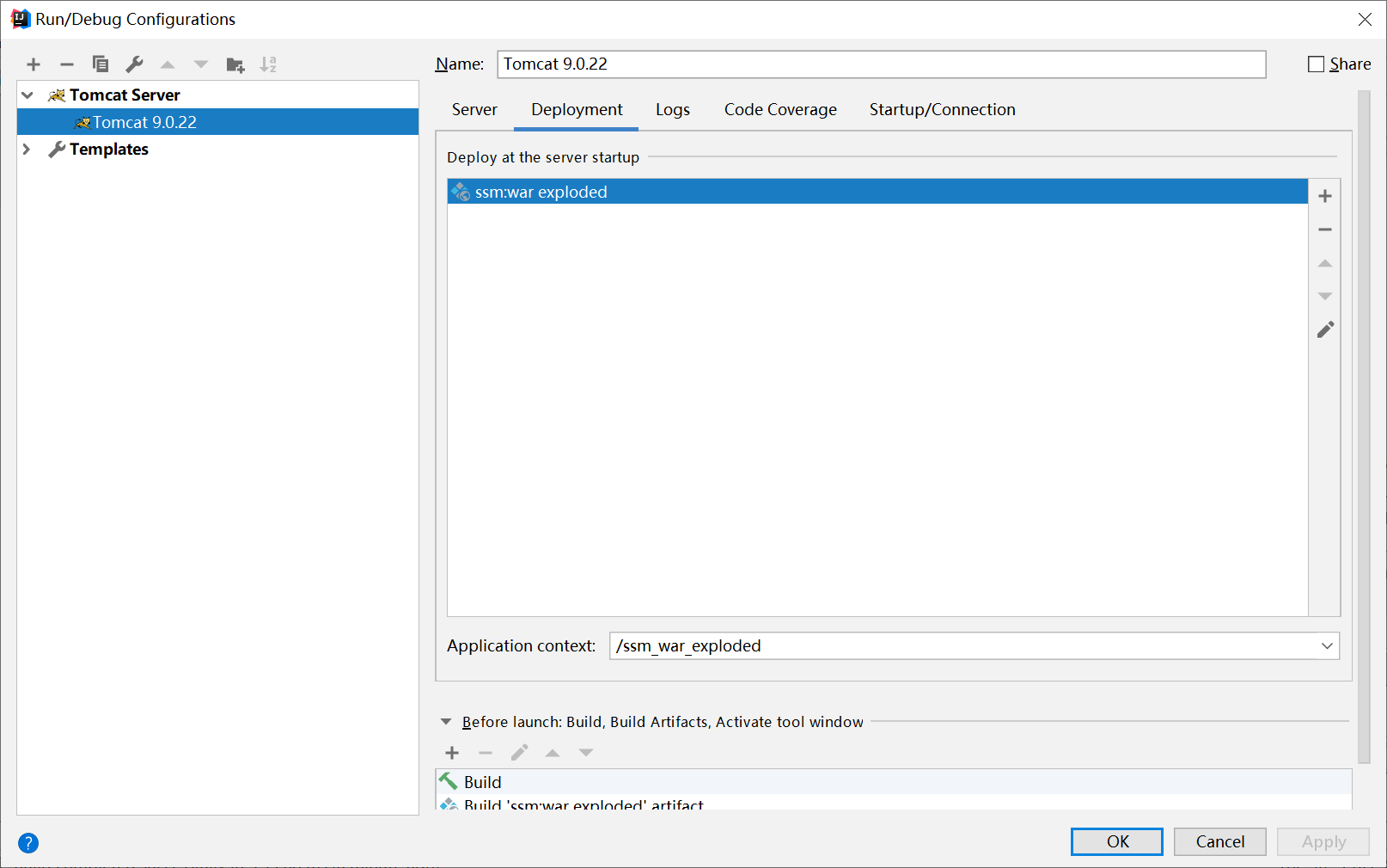Viewport: 1387px width, 868px height.
Task: Edit the selected before launch task
Action: tap(519, 753)
